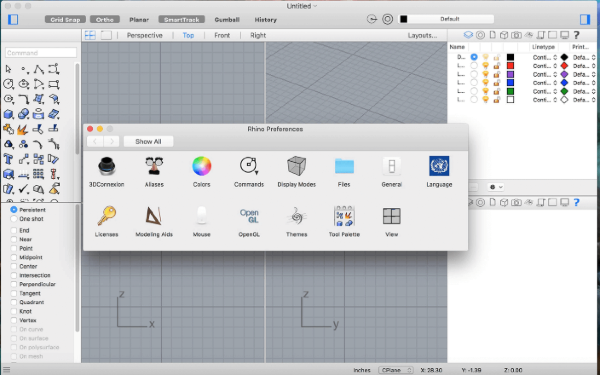Viewport: 600px width, 375px height.
Task: Toggle the lock icon on the blue layer
Action: click(497, 83)
